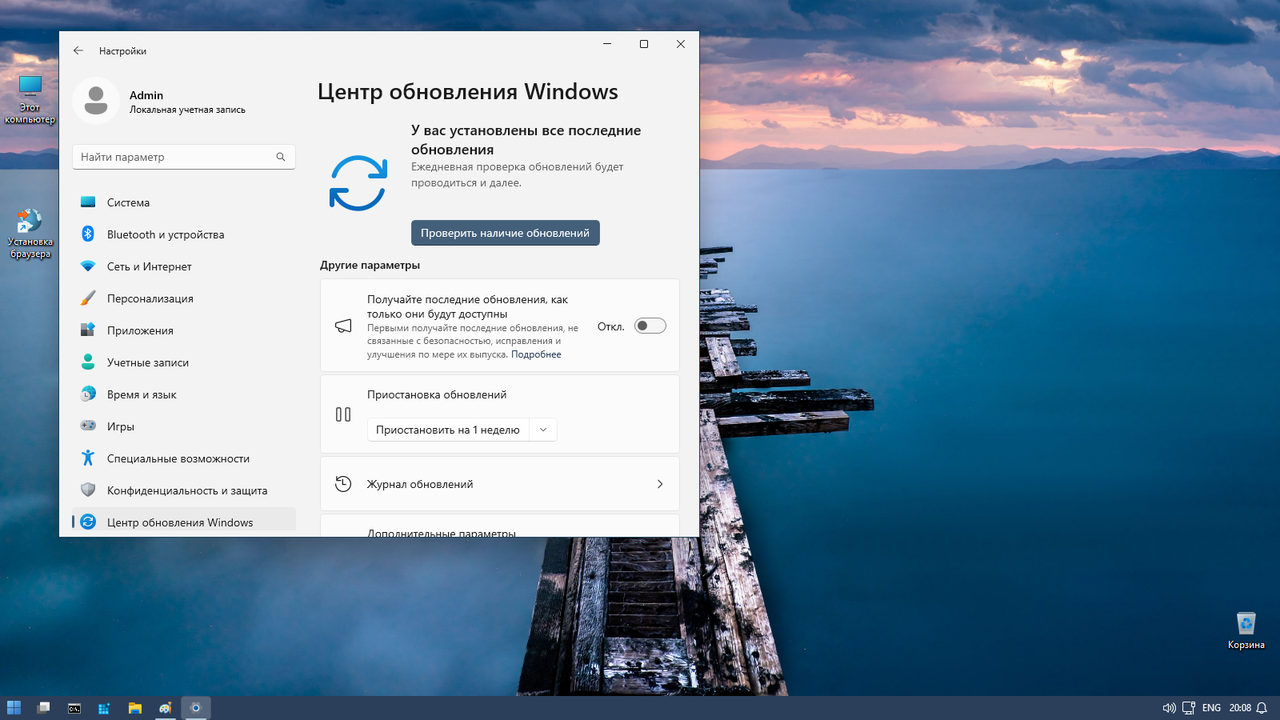Open Task View on the taskbar
This screenshot has height=720, width=1280.
coord(44,708)
